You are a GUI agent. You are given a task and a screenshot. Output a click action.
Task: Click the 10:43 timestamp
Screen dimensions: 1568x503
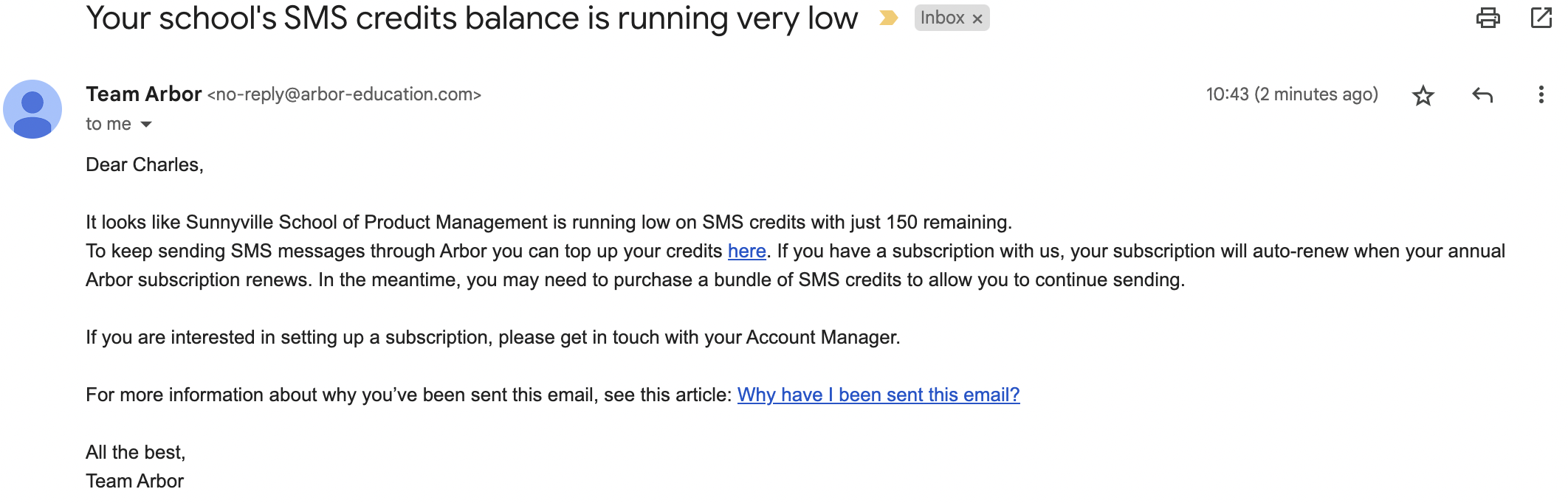tap(1291, 94)
